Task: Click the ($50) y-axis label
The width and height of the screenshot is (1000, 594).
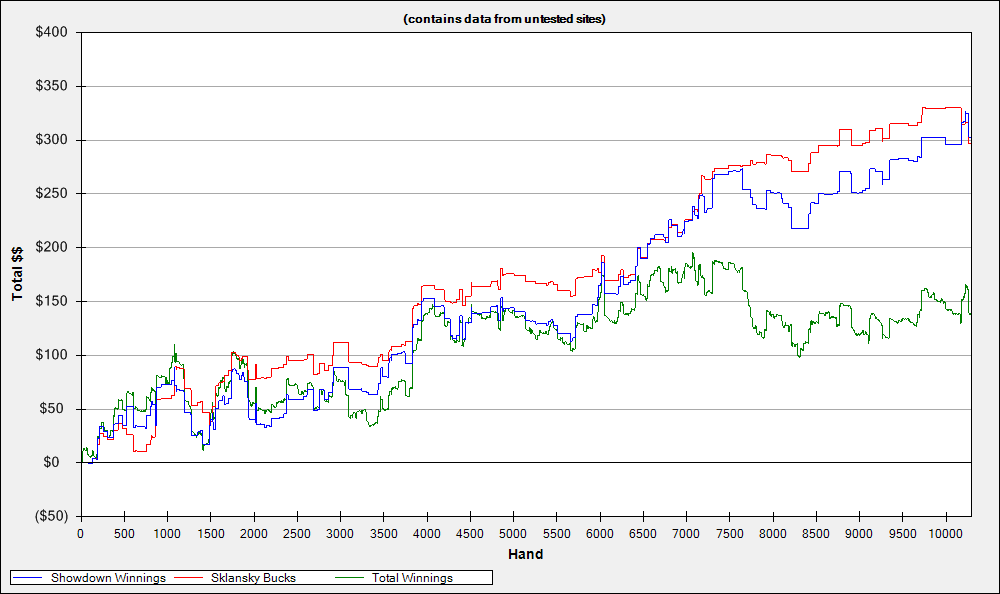Action: click(x=52, y=516)
